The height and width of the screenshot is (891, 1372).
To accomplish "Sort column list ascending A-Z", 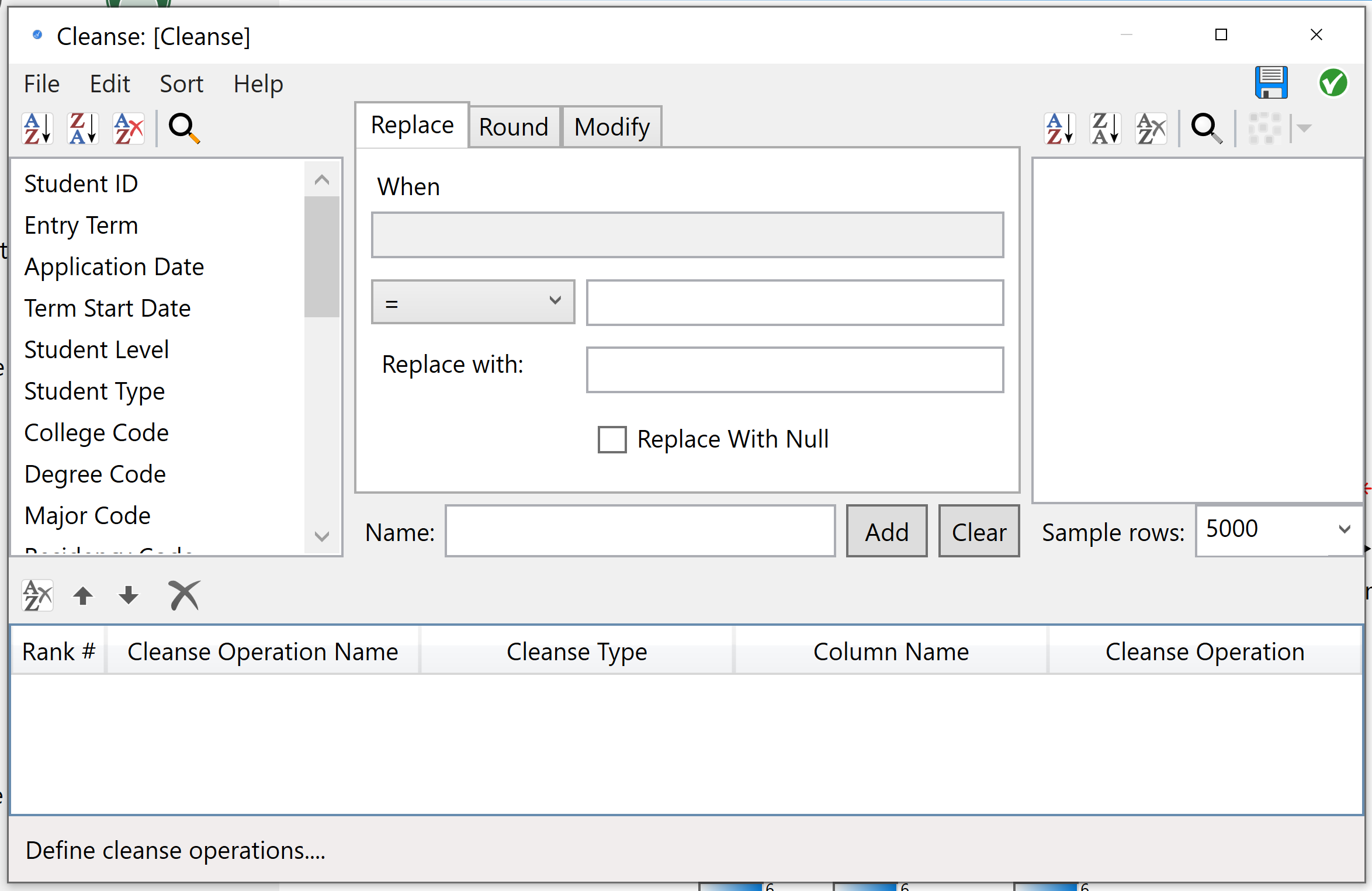I will click(x=37, y=128).
